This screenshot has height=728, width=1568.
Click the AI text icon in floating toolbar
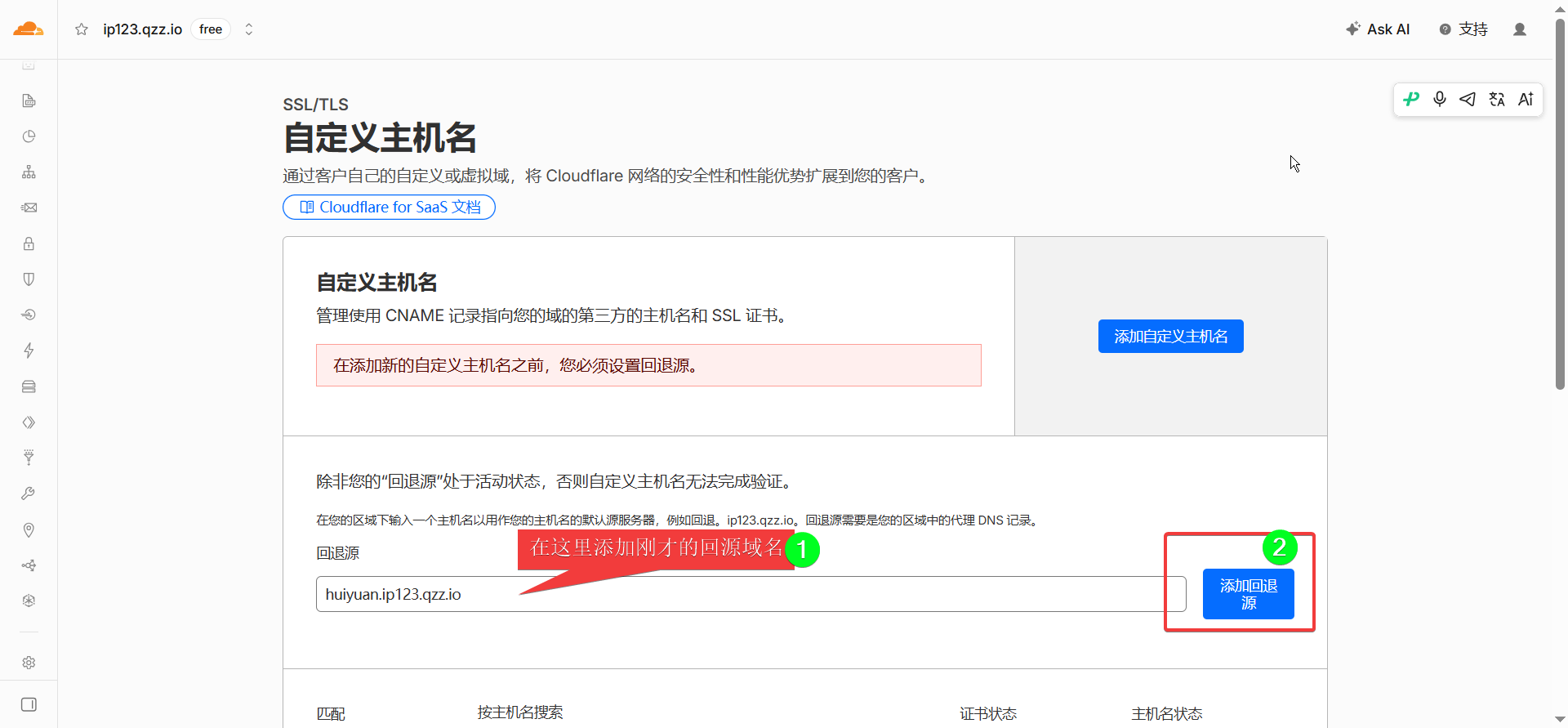(1526, 100)
